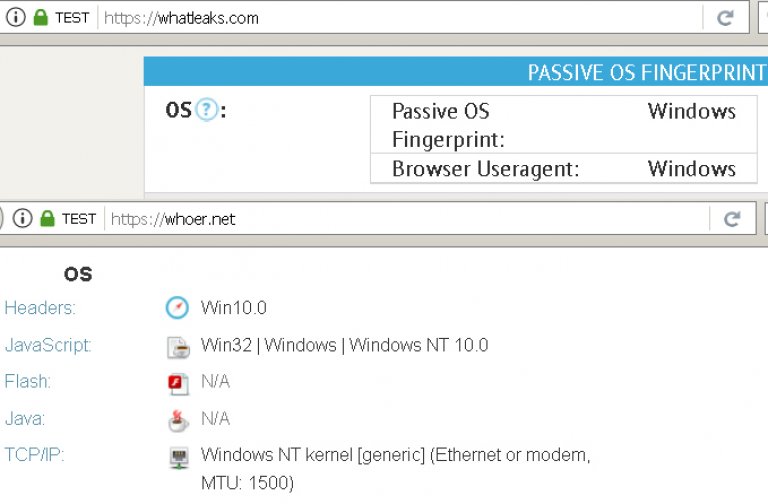The width and height of the screenshot is (768, 504).
Task: Click the site info icon beside whoer.net
Action: (23, 218)
